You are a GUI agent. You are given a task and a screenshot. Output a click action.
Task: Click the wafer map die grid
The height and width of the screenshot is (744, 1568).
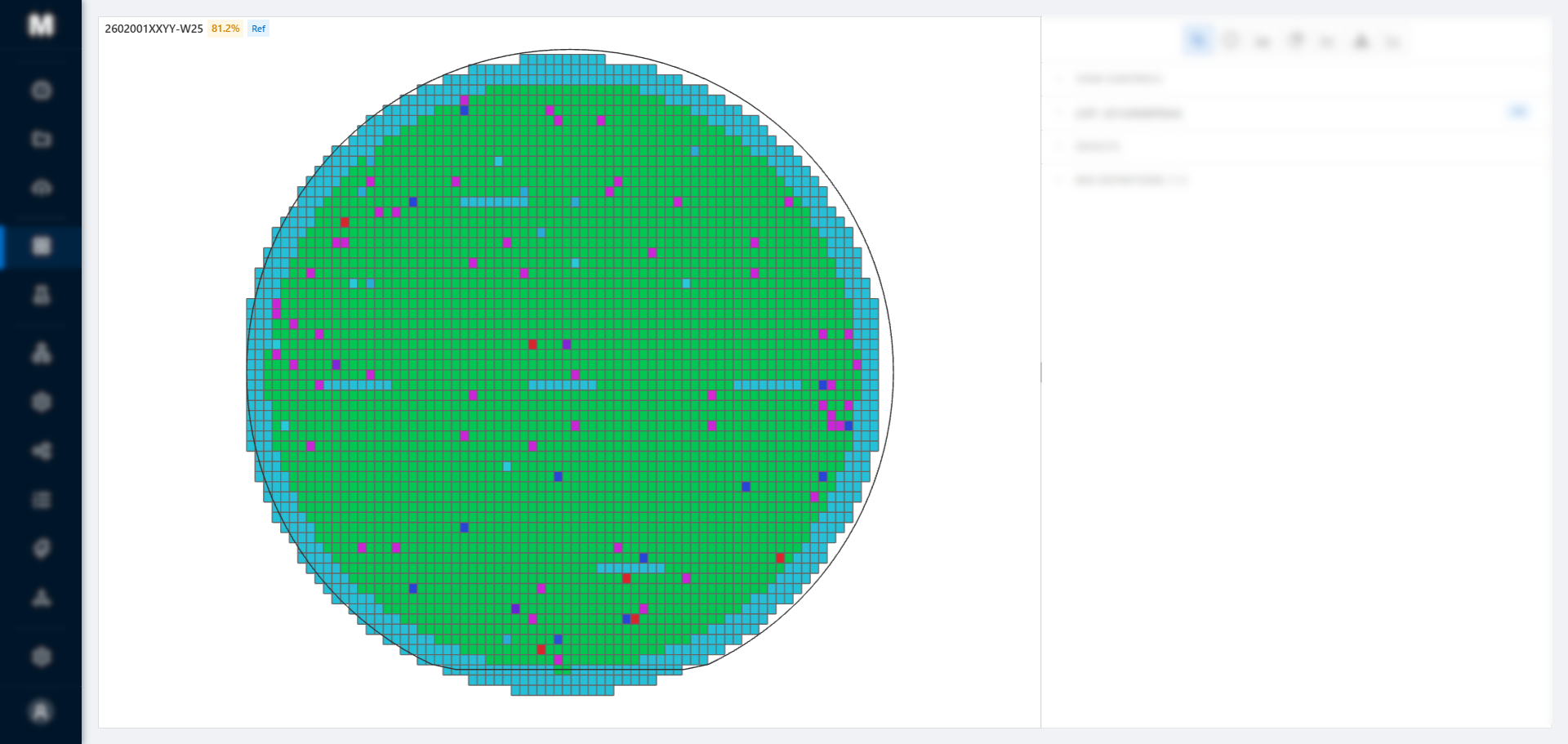563,374
